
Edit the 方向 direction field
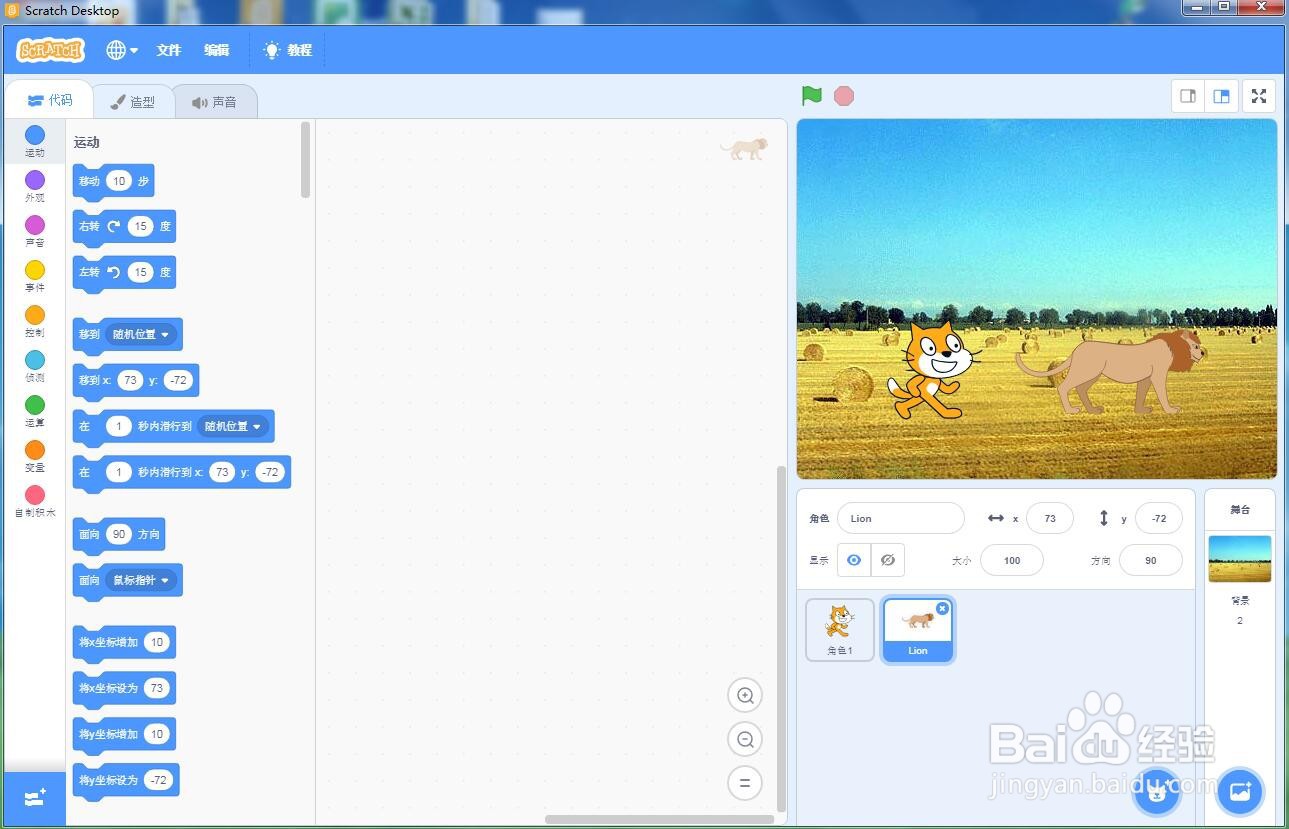click(1151, 560)
